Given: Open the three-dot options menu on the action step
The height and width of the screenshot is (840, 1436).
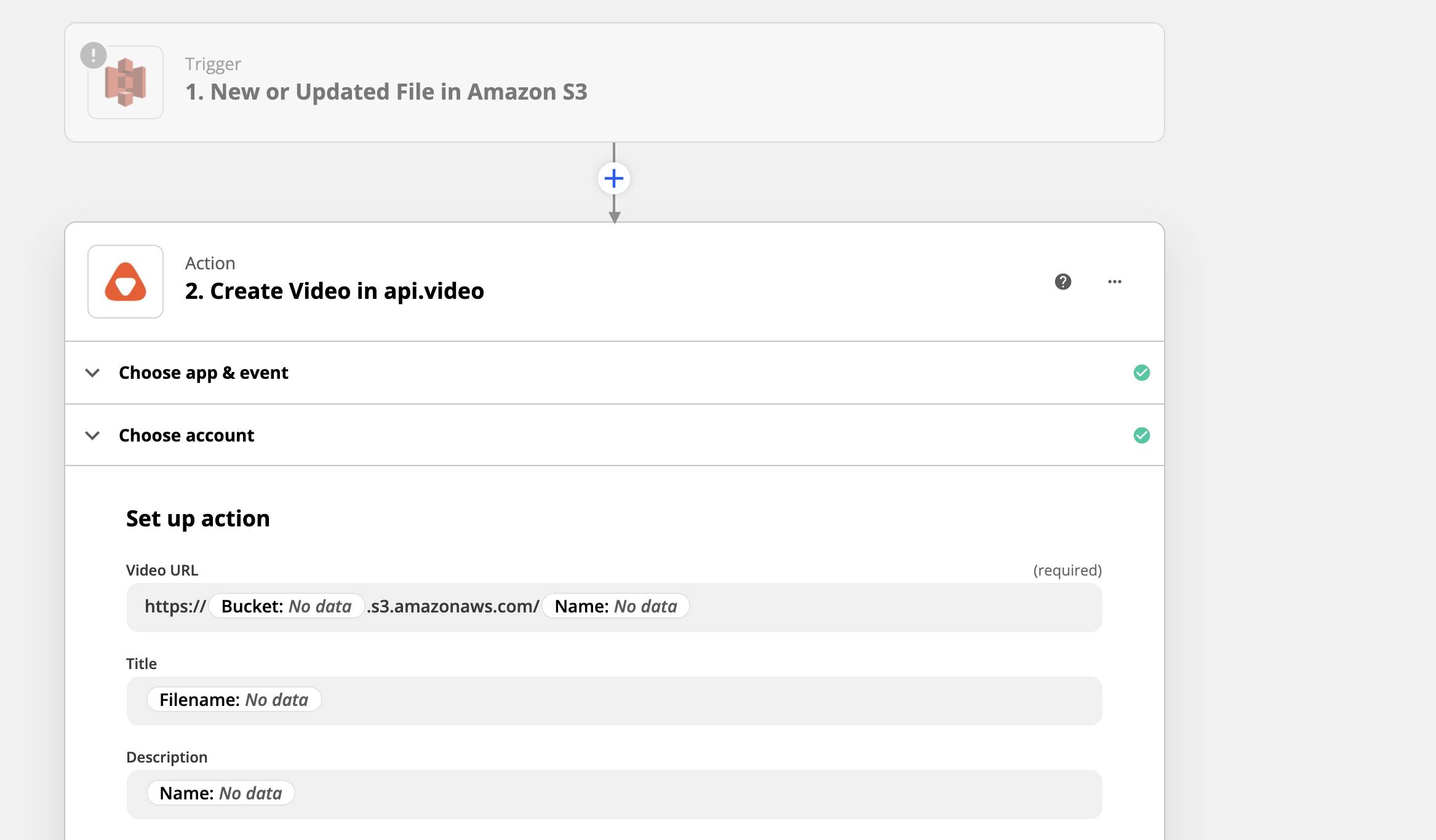Looking at the screenshot, I should coord(1115,281).
